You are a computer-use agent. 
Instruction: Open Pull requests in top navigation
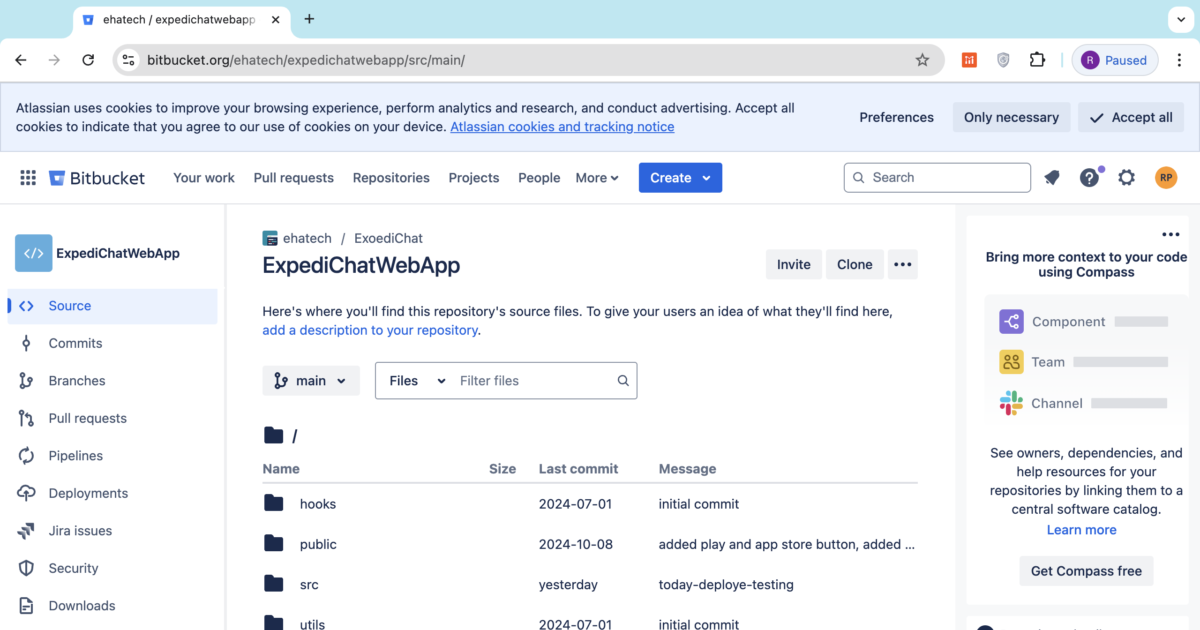tap(293, 178)
